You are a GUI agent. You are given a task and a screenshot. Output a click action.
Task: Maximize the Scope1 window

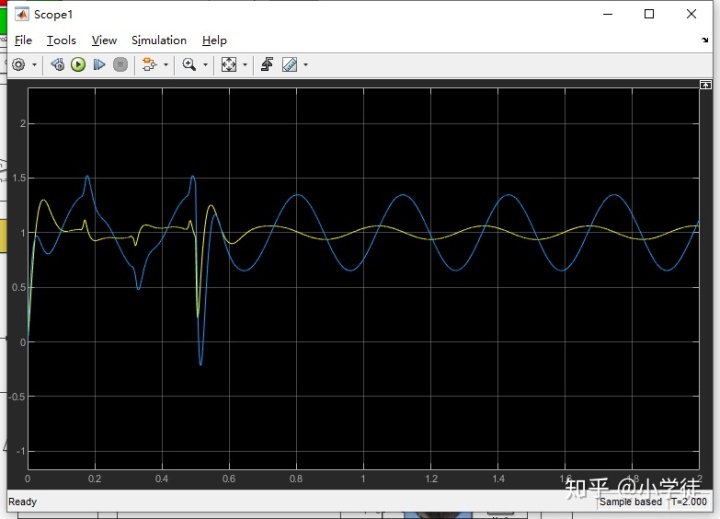(x=649, y=14)
